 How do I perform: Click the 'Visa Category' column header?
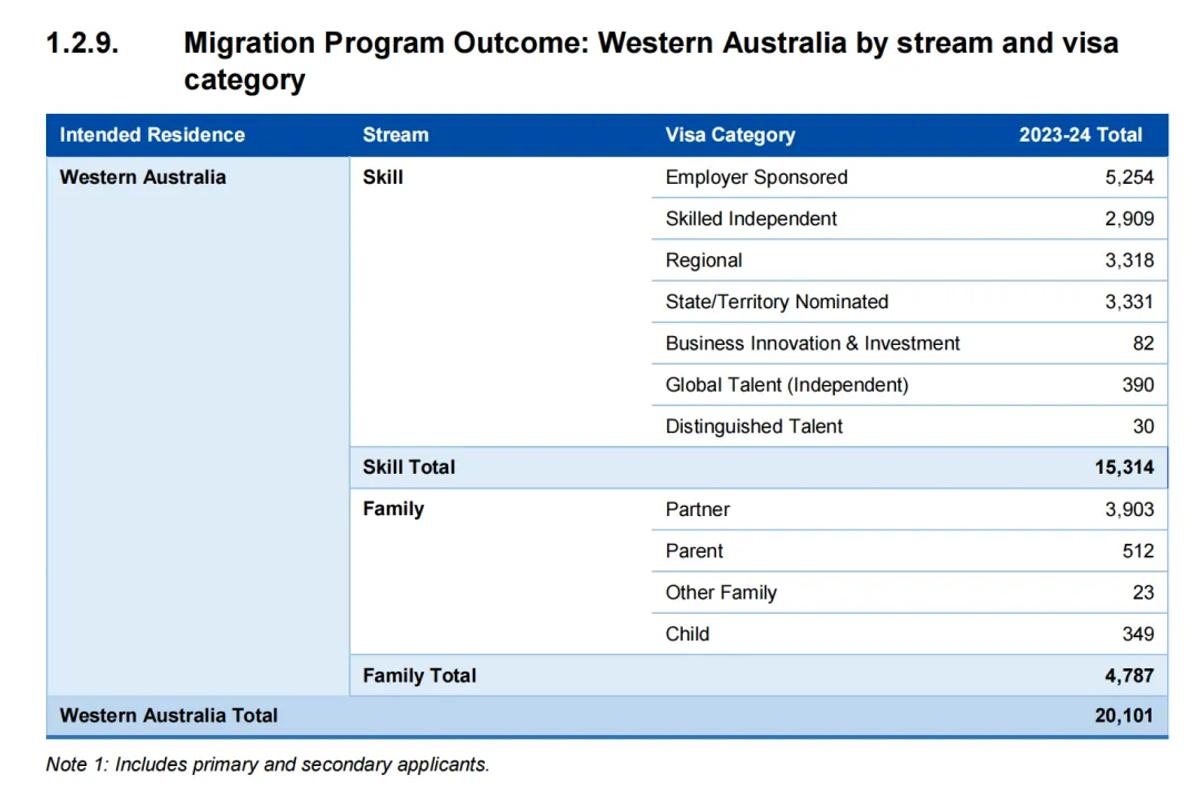pos(730,135)
